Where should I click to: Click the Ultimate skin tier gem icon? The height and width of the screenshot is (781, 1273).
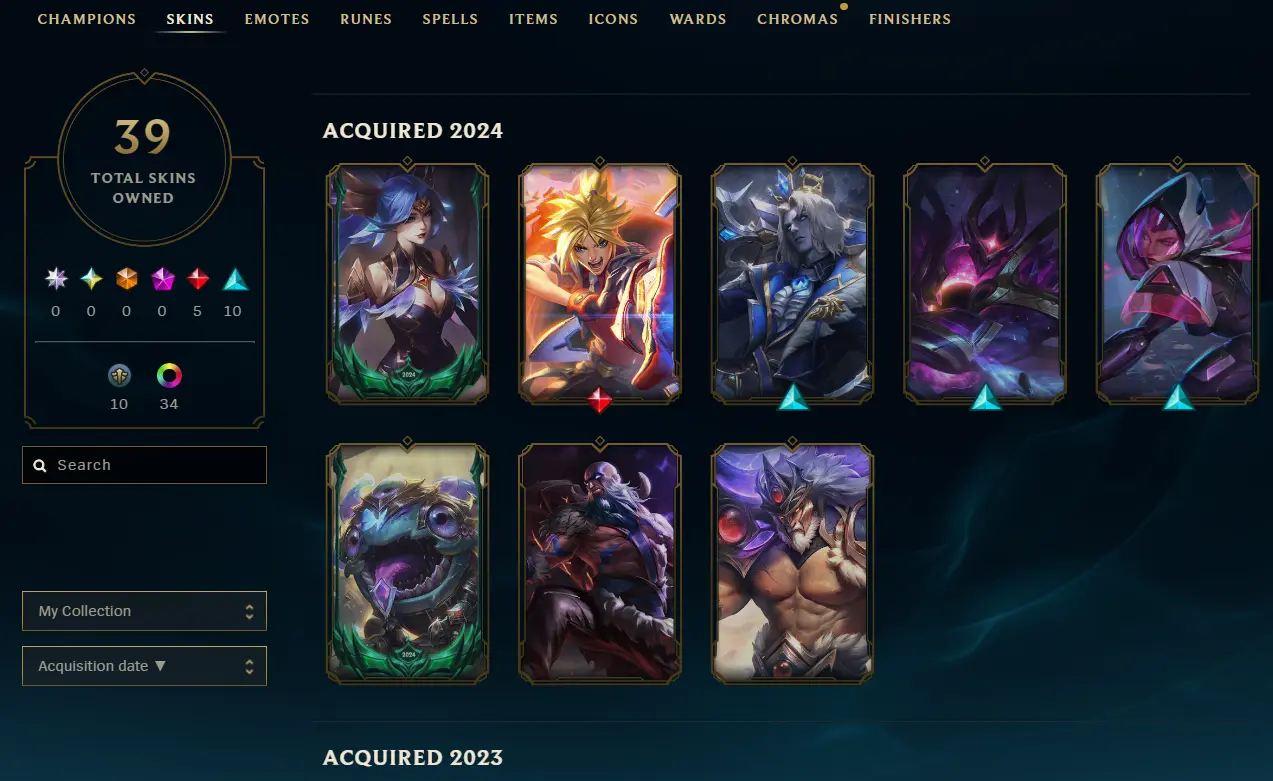coord(56,279)
